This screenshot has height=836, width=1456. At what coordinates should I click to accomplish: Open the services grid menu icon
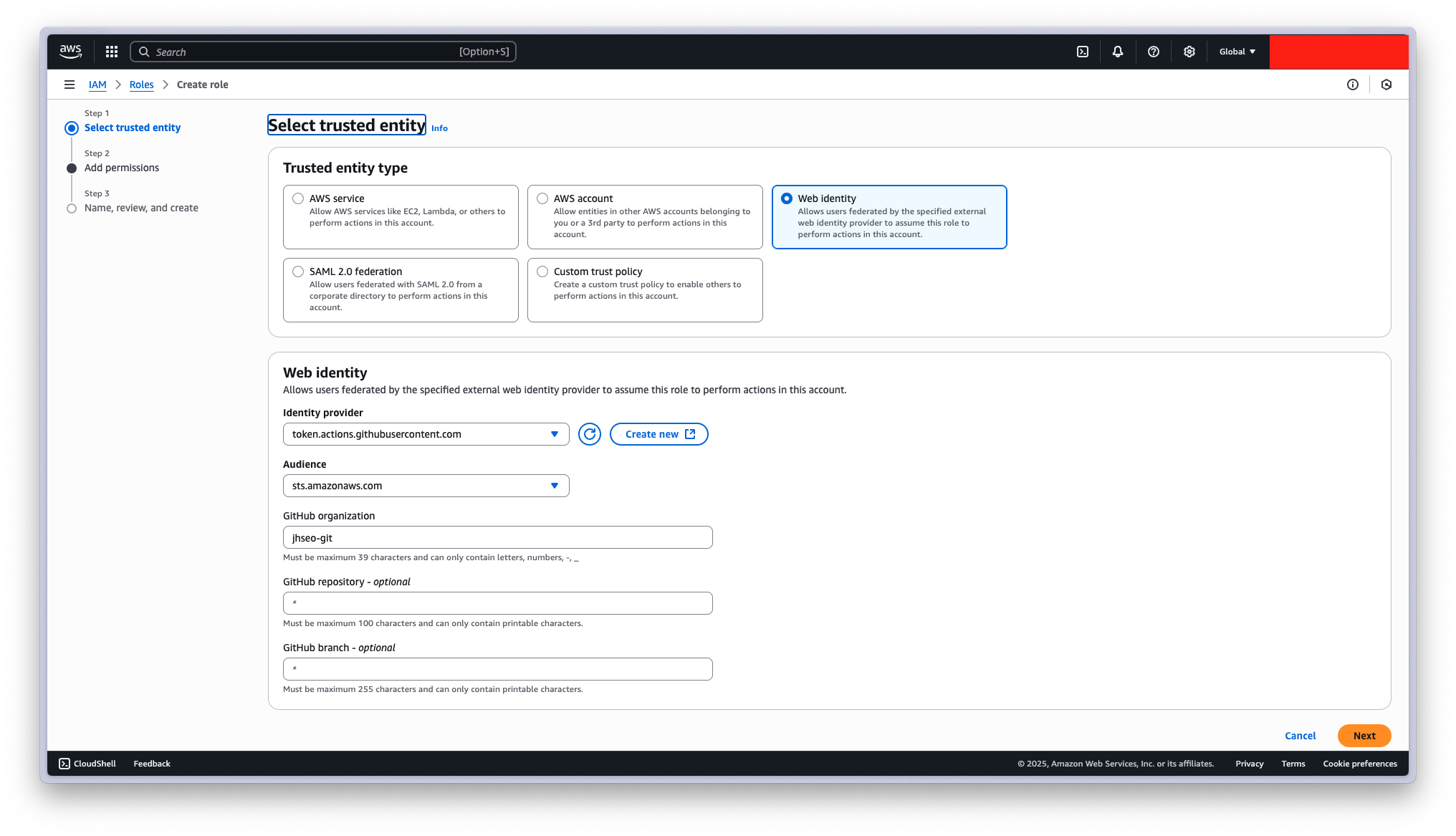(x=112, y=52)
